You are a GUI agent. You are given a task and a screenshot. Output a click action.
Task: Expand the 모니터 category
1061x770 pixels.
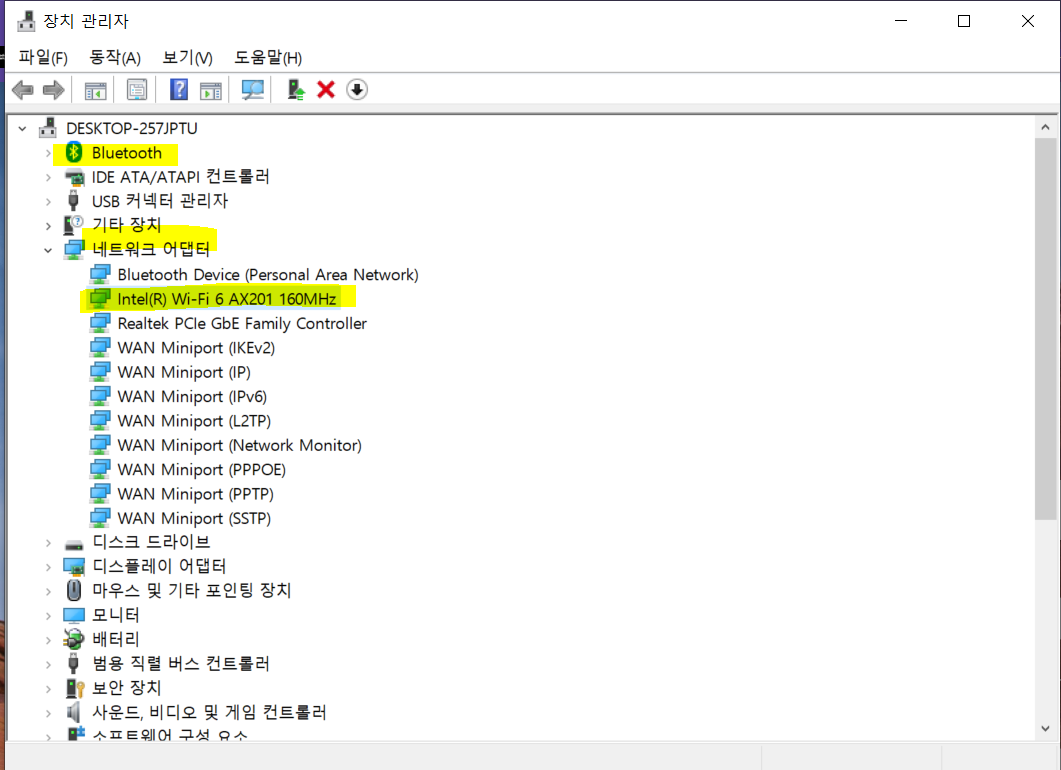click(x=48, y=616)
